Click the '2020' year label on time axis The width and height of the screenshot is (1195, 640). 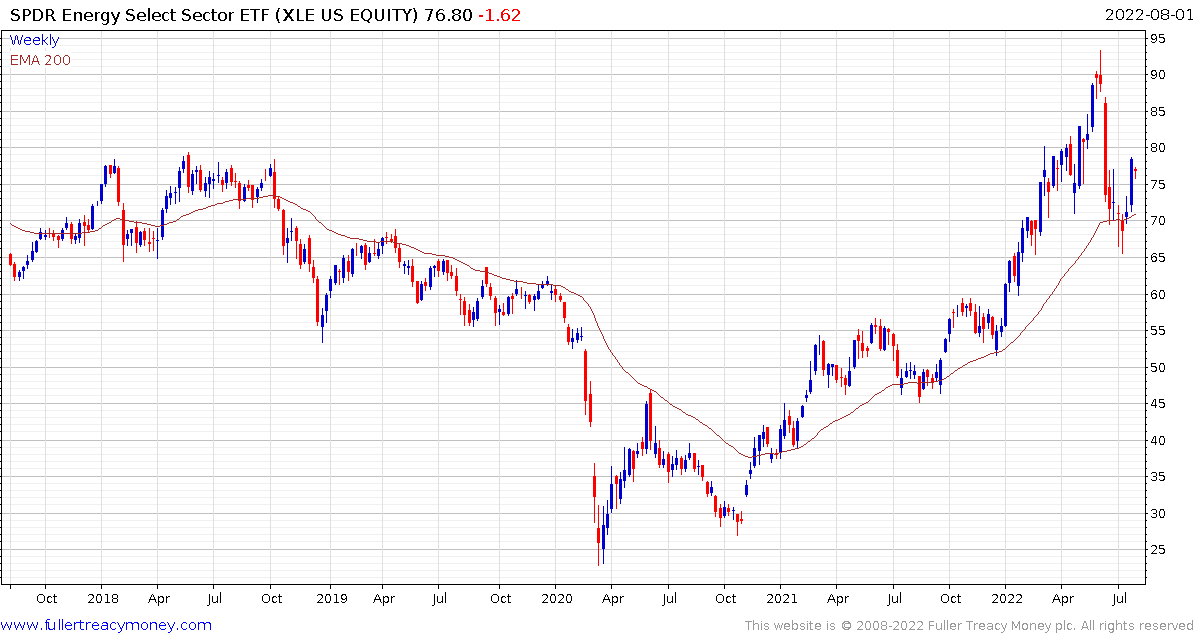pos(556,598)
